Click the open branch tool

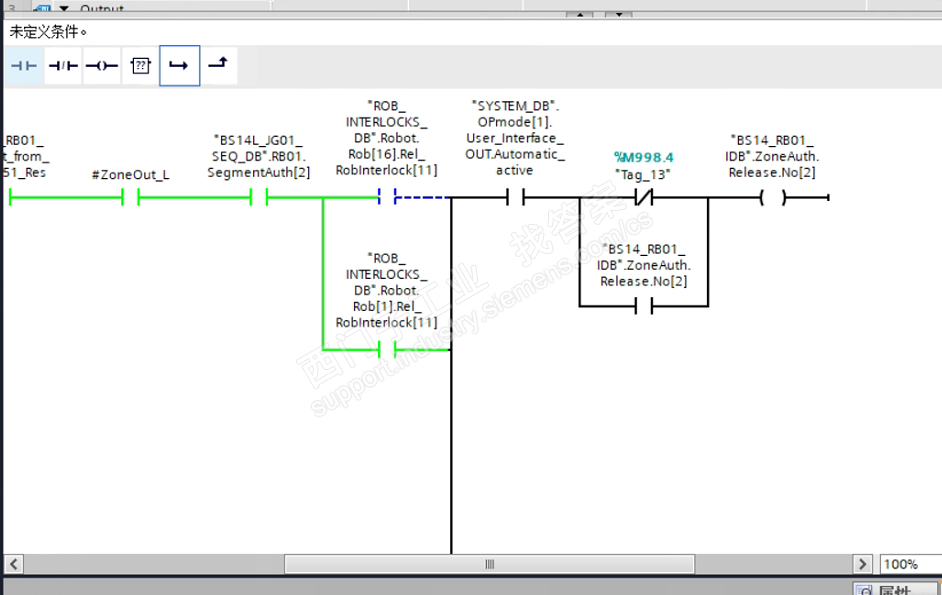(x=180, y=66)
